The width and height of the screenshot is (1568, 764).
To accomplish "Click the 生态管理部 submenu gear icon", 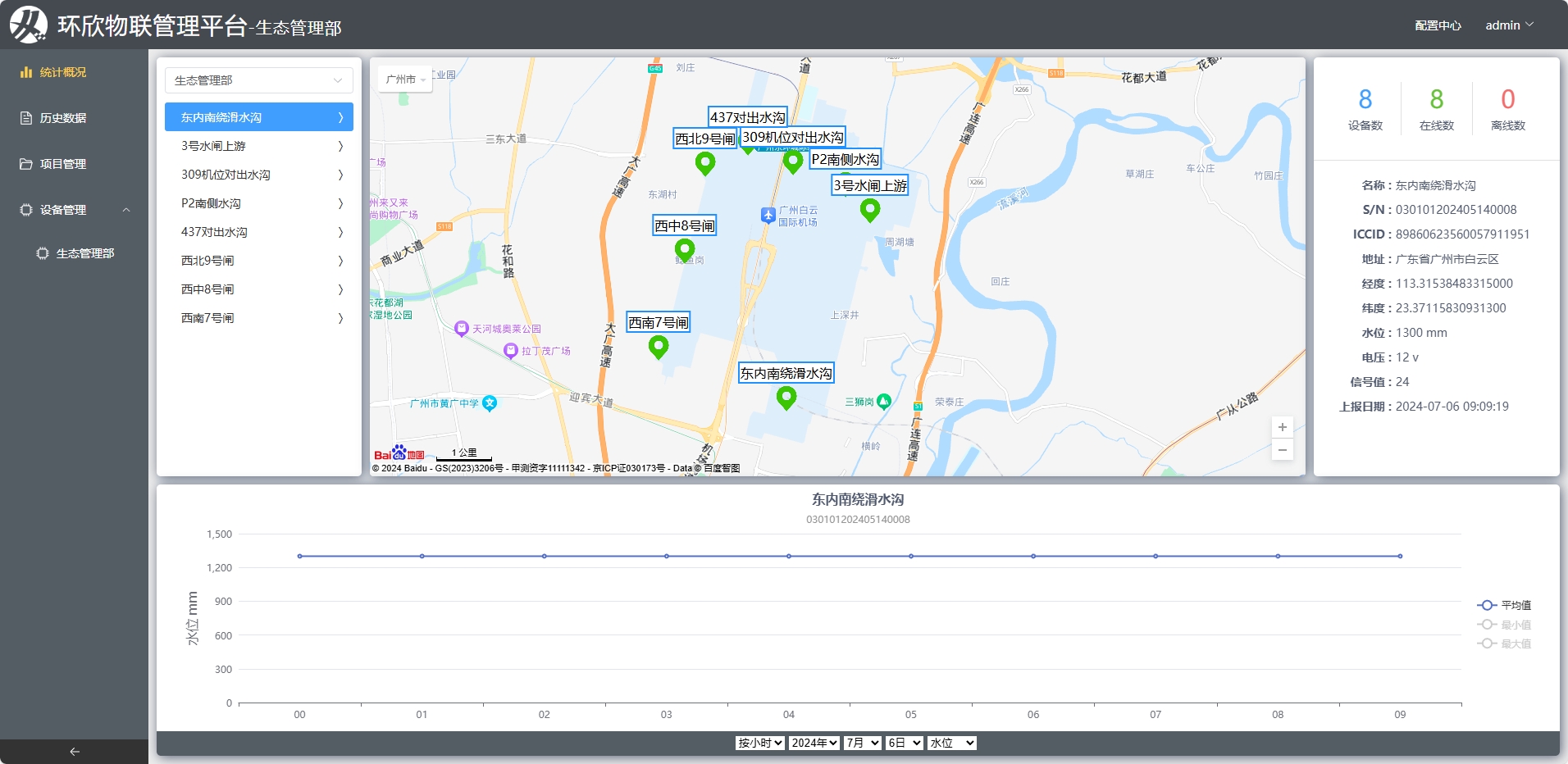I will [x=43, y=253].
